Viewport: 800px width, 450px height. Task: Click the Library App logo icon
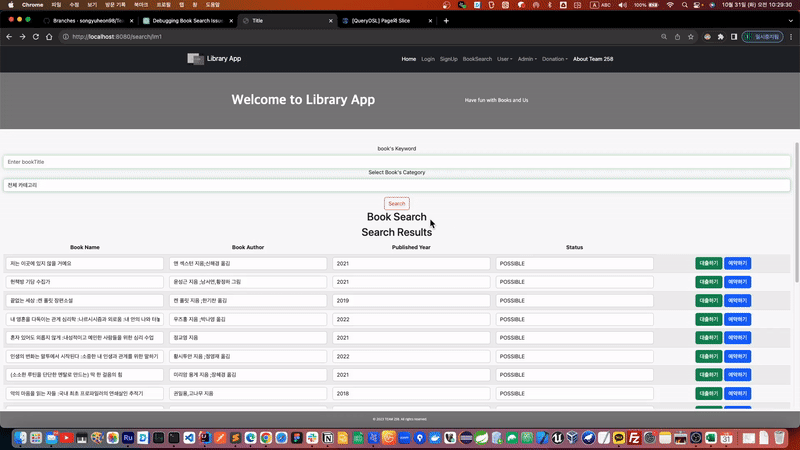tap(195, 59)
